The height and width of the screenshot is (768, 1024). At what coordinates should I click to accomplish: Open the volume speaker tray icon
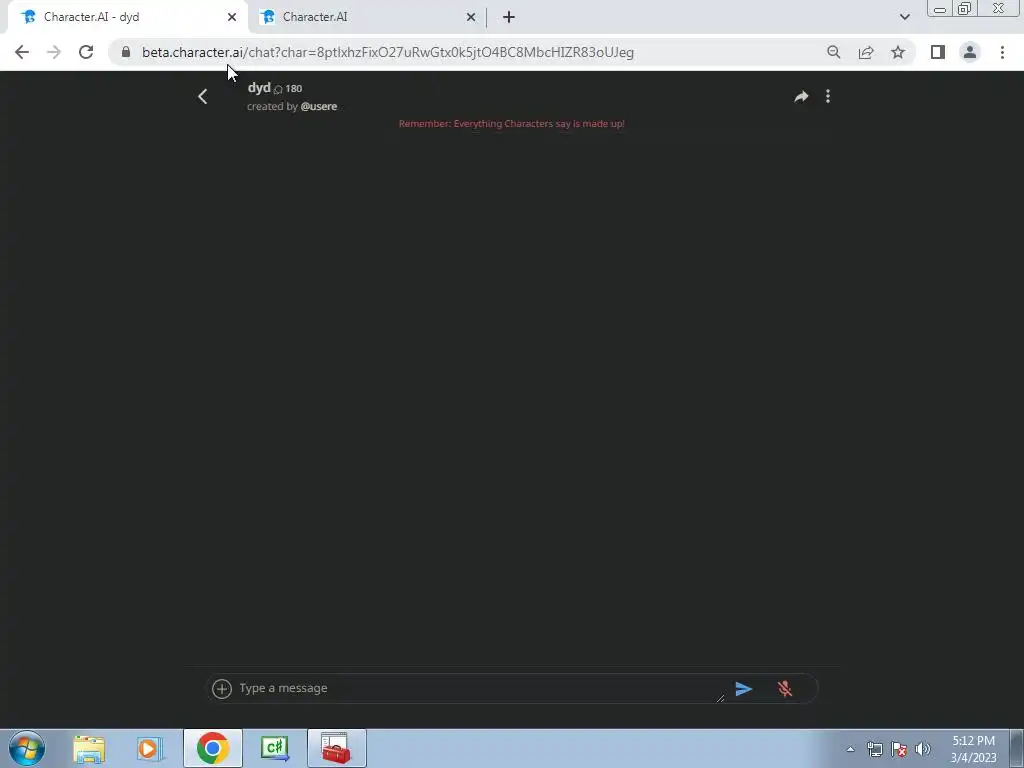coord(923,749)
